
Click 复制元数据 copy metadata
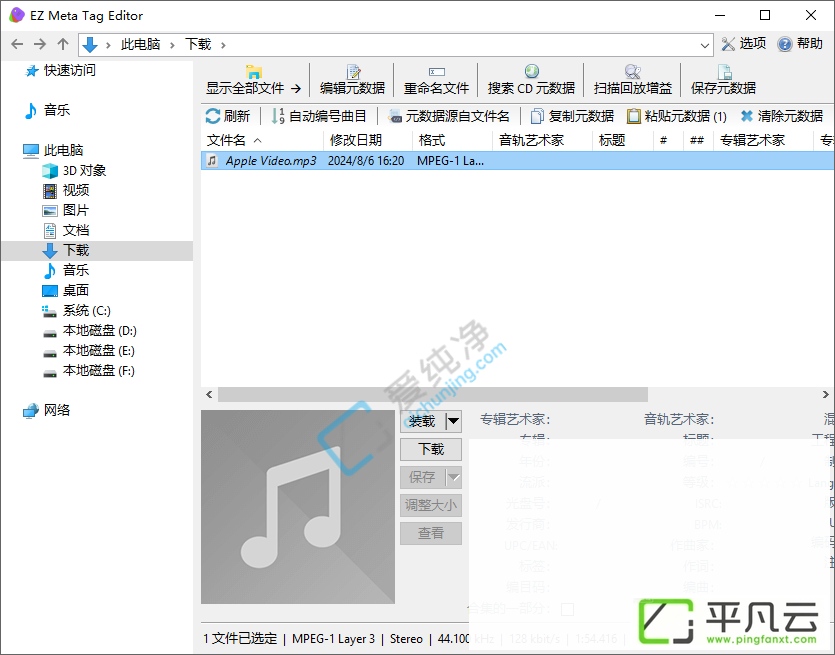[x=572, y=116]
